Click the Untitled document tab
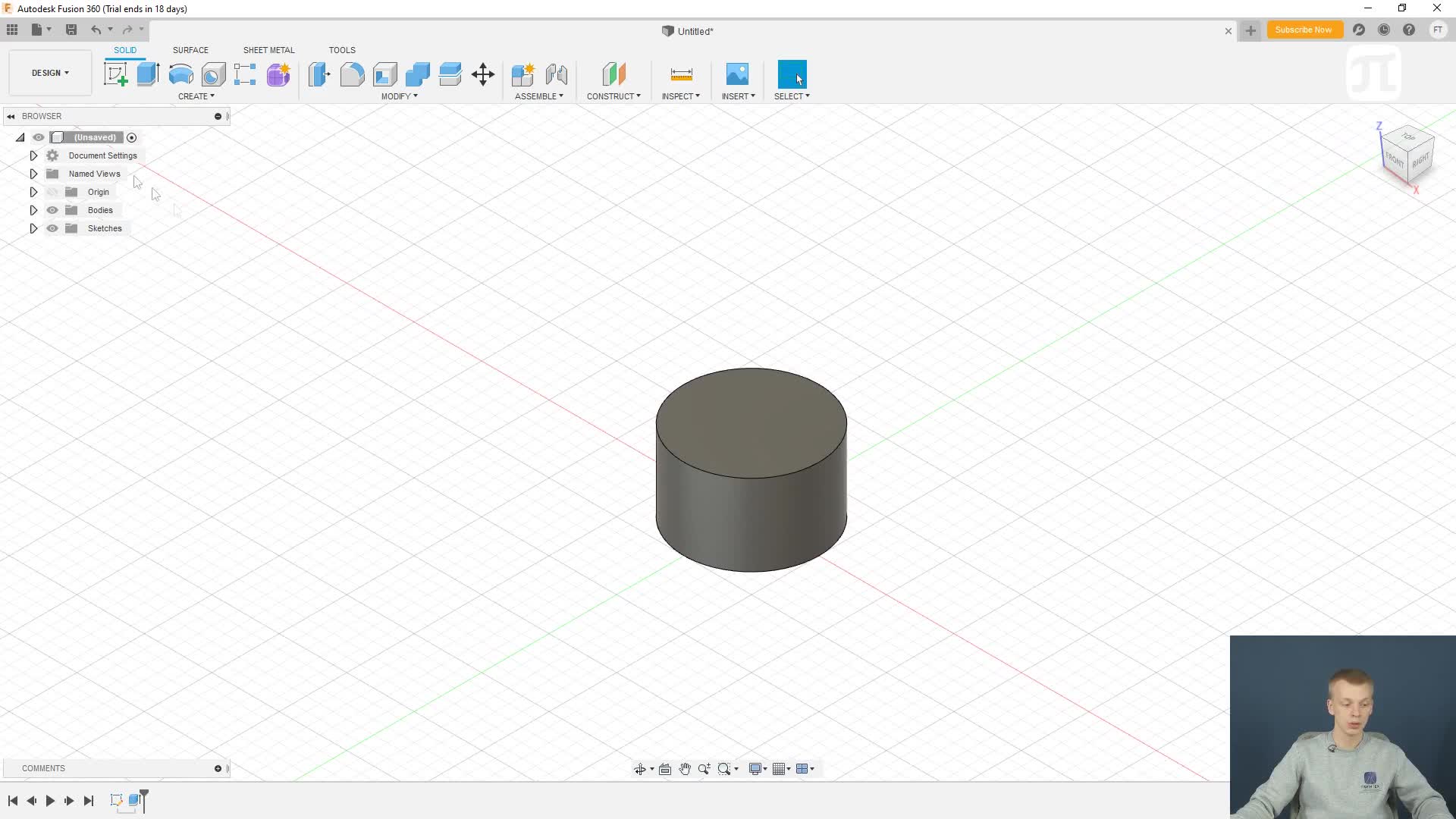The height and width of the screenshot is (819, 1456). click(x=688, y=31)
